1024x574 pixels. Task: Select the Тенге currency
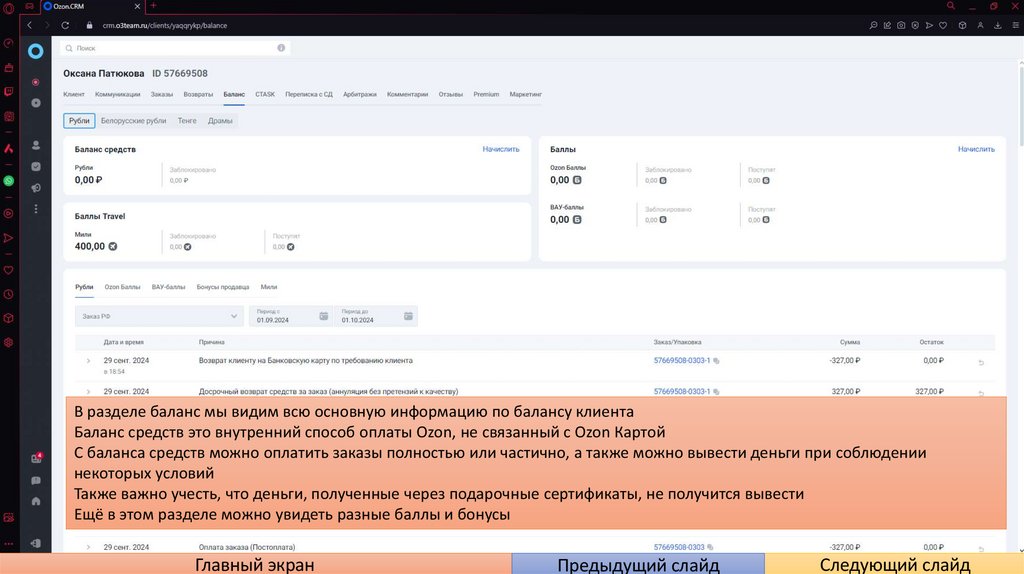[187, 121]
